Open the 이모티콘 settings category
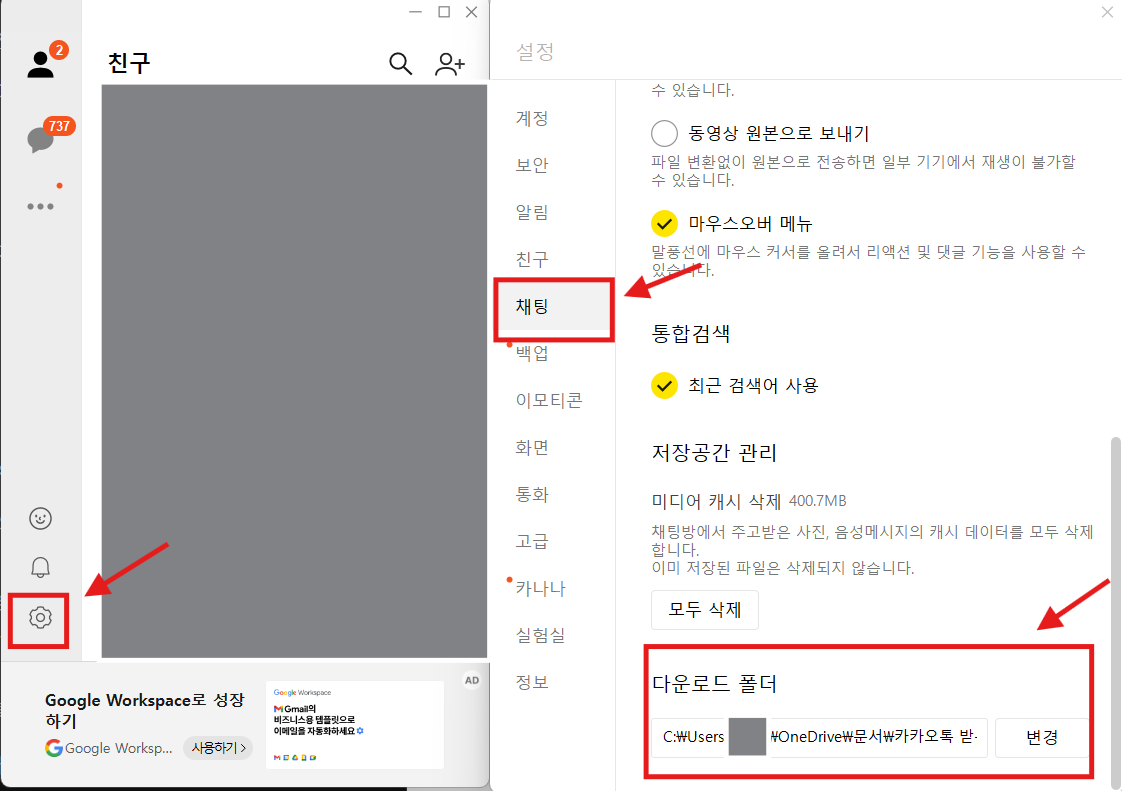The height and width of the screenshot is (791, 1122). coord(549,400)
